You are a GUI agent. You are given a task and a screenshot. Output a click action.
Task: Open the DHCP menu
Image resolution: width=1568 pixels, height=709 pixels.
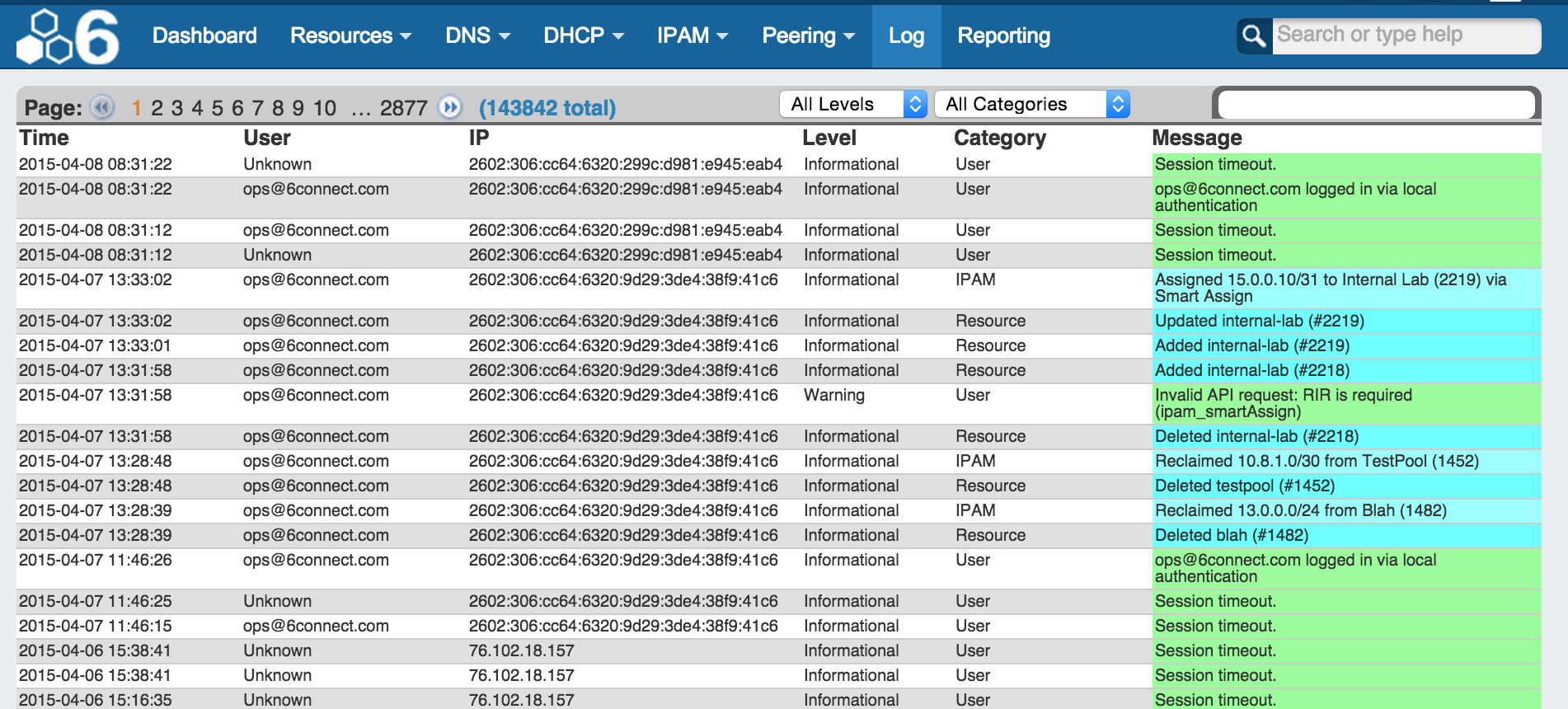[x=583, y=35]
